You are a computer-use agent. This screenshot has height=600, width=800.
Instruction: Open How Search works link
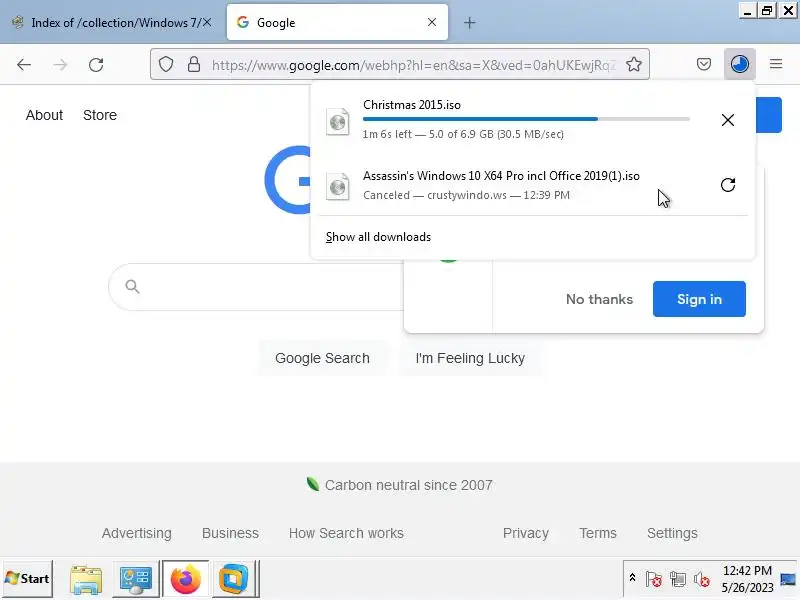coord(346,533)
